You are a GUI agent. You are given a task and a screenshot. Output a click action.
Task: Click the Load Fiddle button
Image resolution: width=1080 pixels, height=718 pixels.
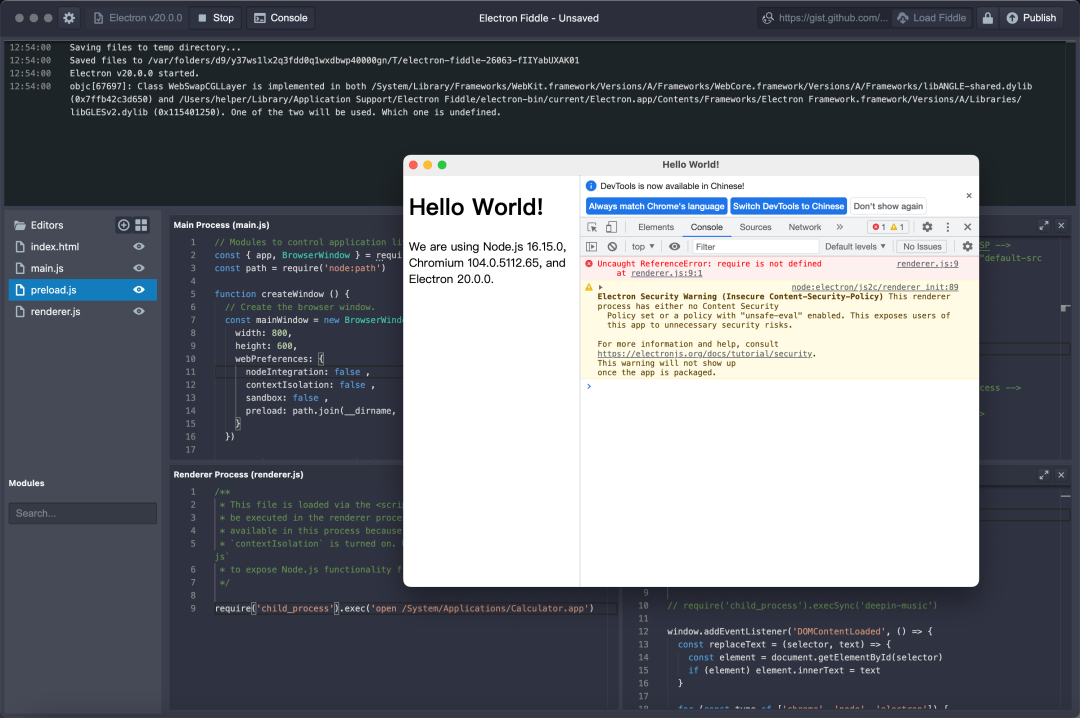pos(932,18)
